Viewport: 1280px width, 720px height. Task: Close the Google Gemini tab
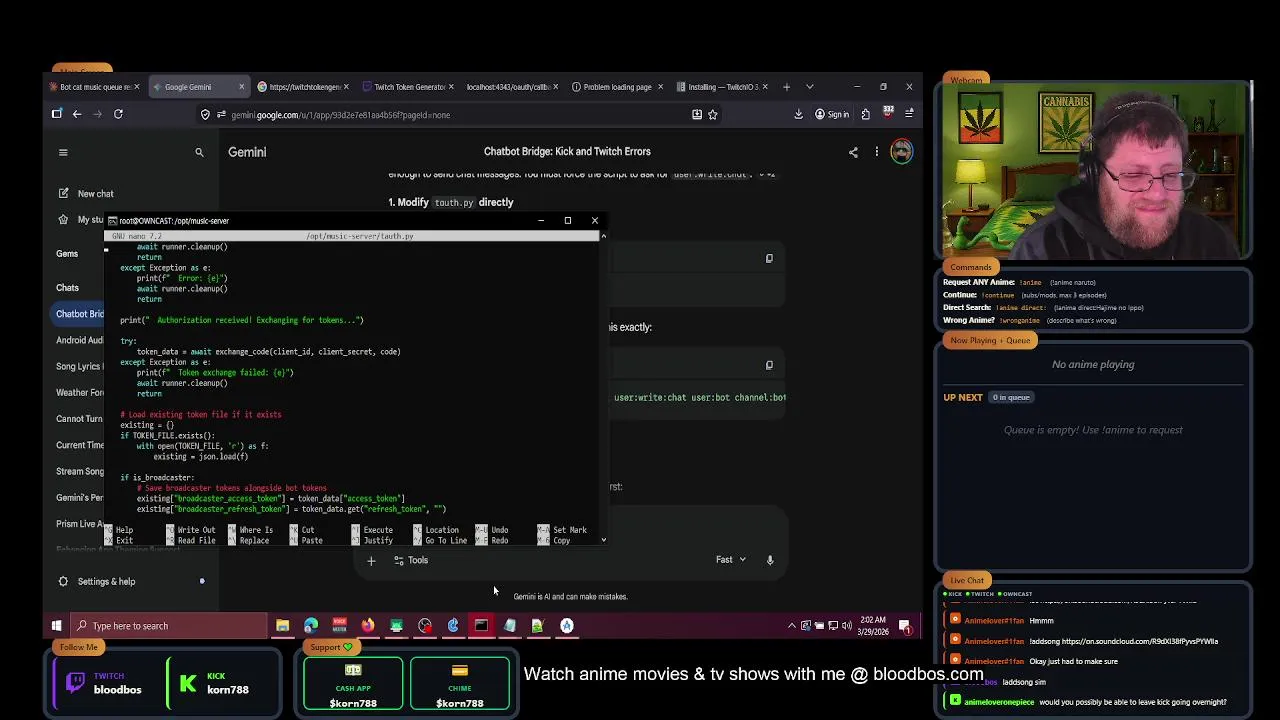[x=241, y=87]
